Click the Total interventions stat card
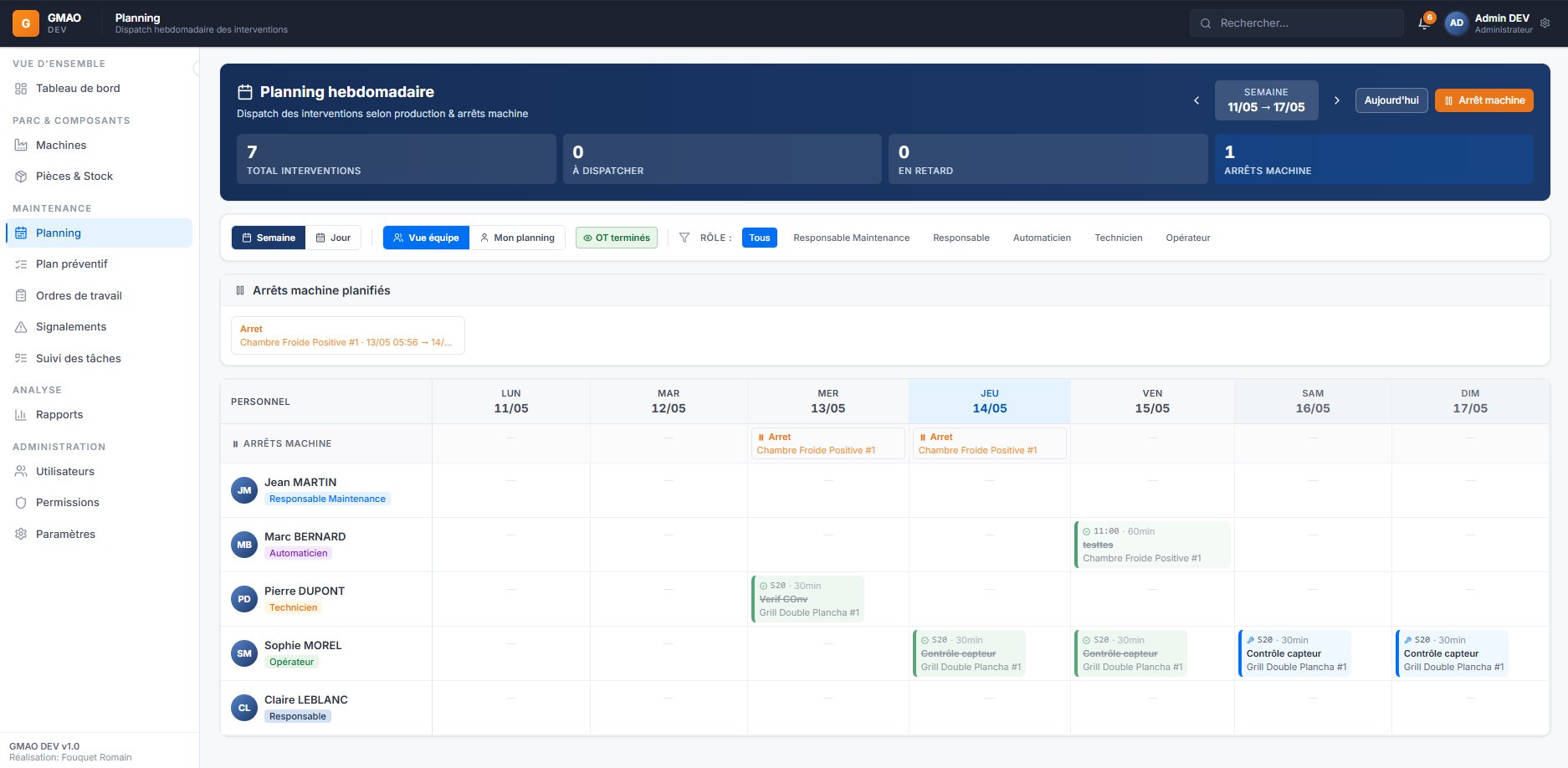The image size is (1568, 768). pyautogui.click(x=397, y=159)
